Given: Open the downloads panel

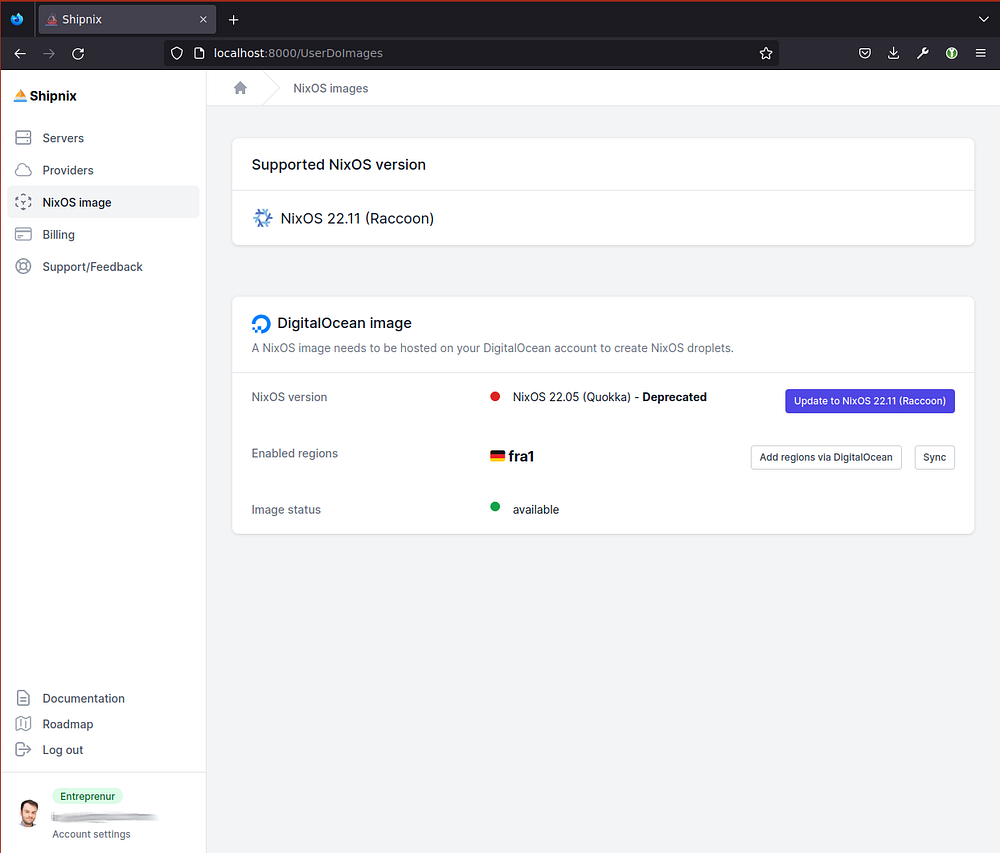Looking at the screenshot, I should 893,54.
